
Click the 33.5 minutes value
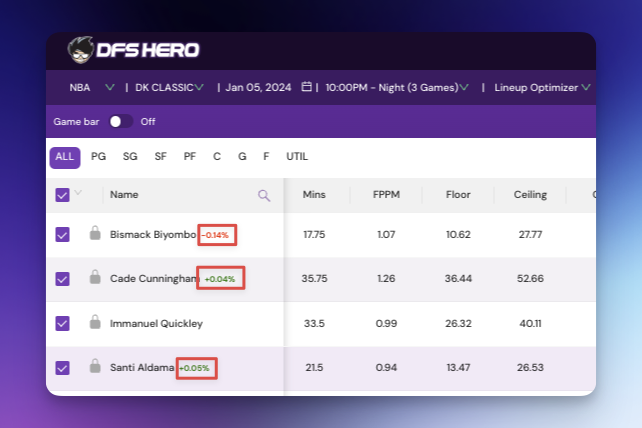(314, 324)
